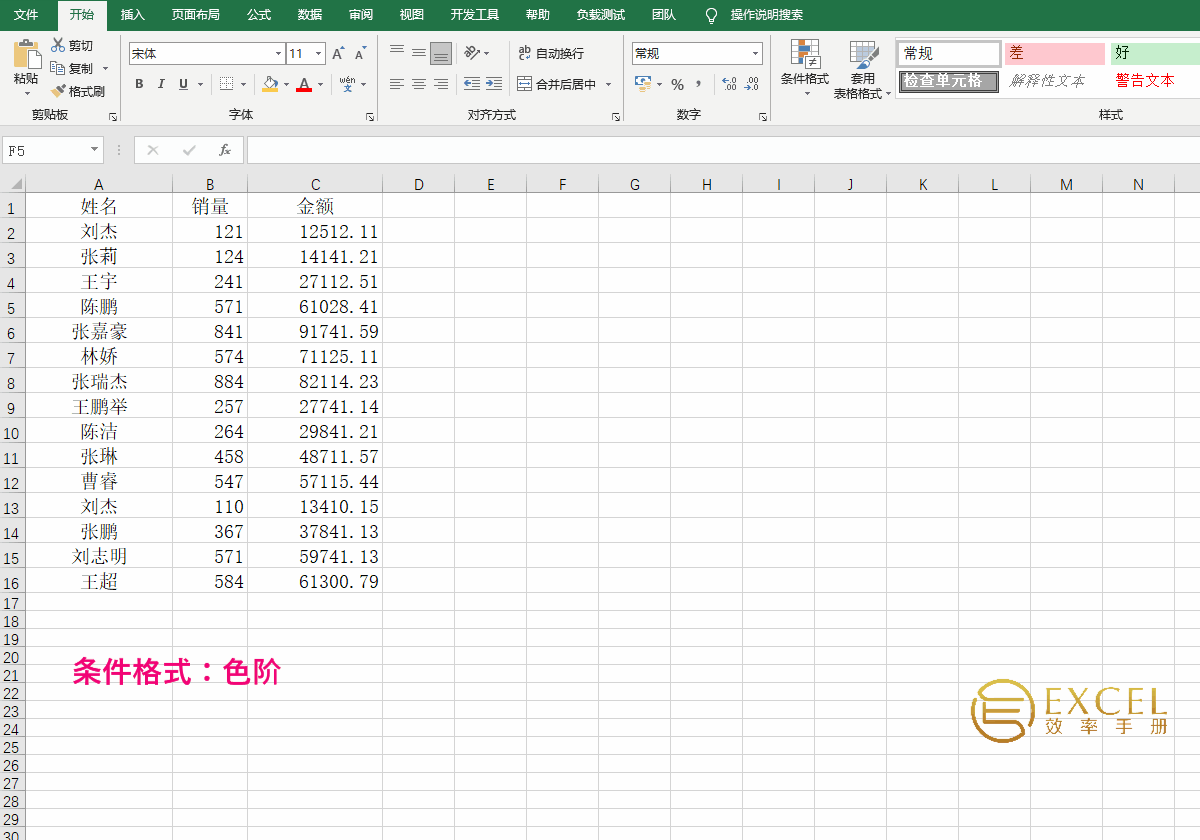Image resolution: width=1200 pixels, height=840 pixels.
Task: Align text to the left
Action: coord(397,84)
